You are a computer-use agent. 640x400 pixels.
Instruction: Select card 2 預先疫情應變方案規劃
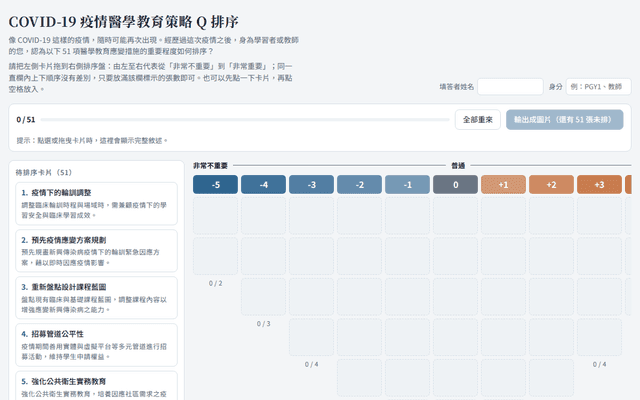(96, 251)
